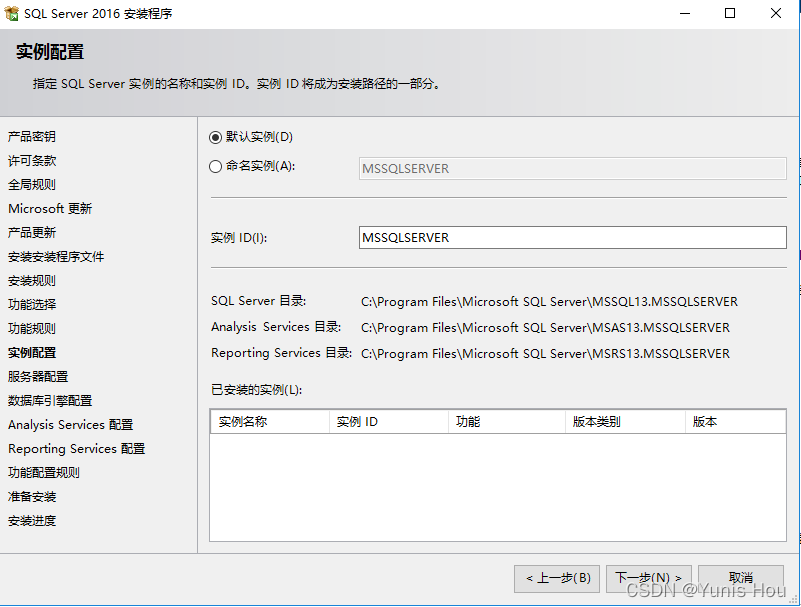Click the MSAS13.MSSQLSERVER directory path text
Viewport: 801px width, 607px height.
(545, 328)
